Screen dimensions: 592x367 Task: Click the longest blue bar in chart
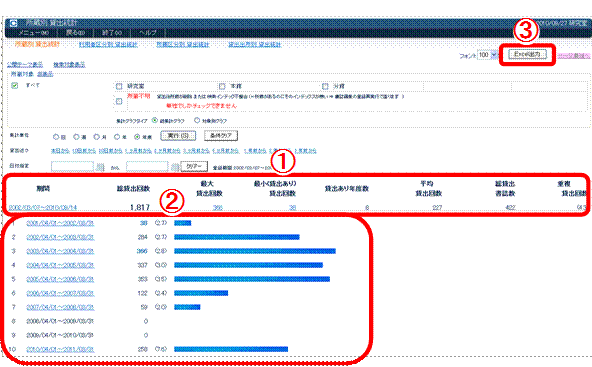coord(255,251)
